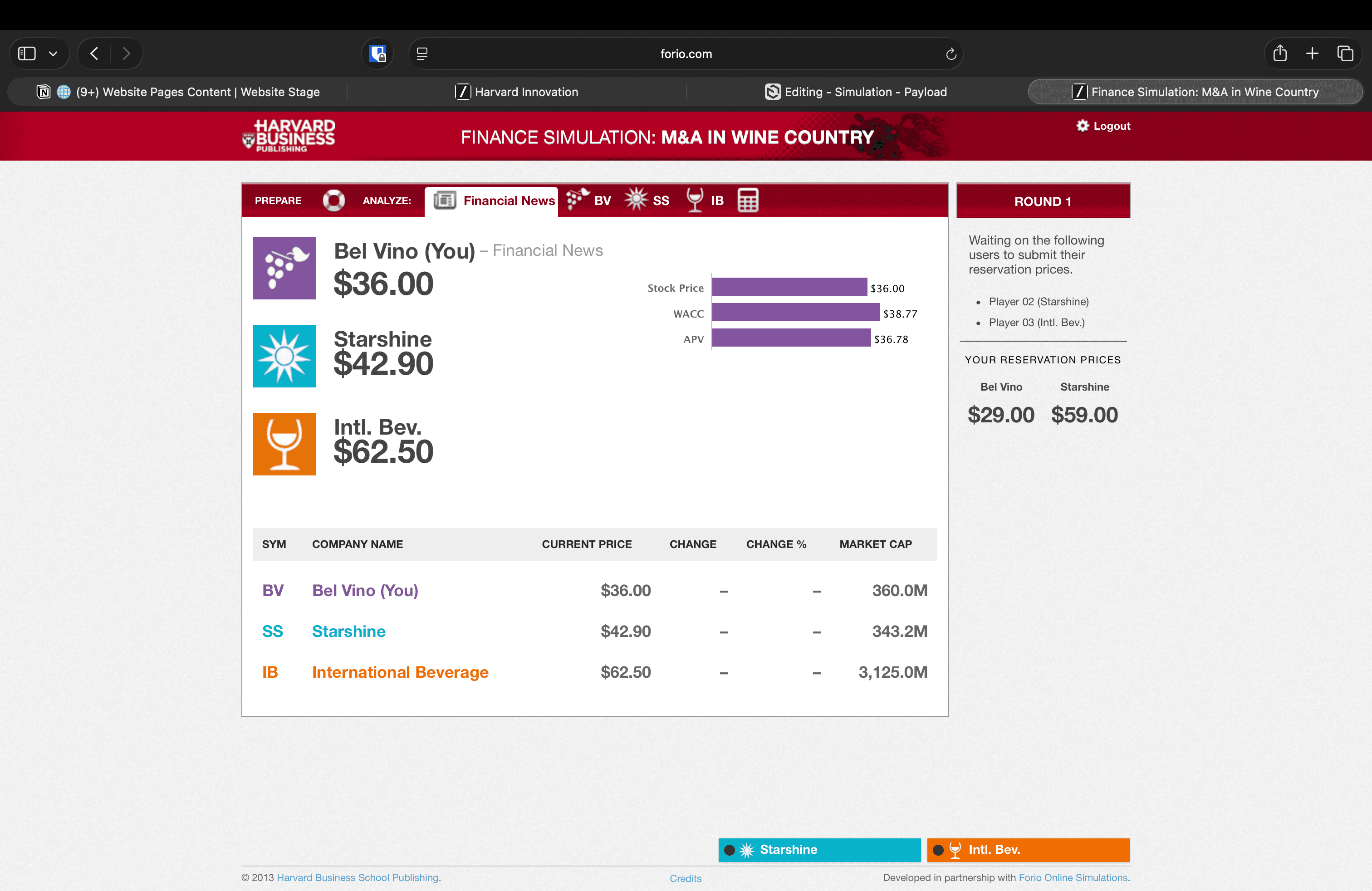Click the Bitwarden shield extension icon

(377, 54)
